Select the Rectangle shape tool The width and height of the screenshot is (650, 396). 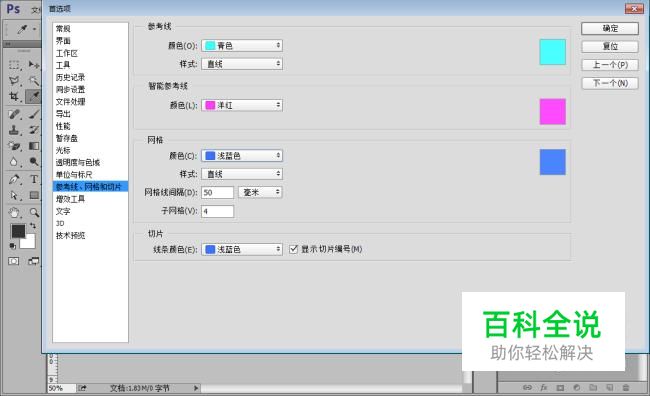click(34, 195)
